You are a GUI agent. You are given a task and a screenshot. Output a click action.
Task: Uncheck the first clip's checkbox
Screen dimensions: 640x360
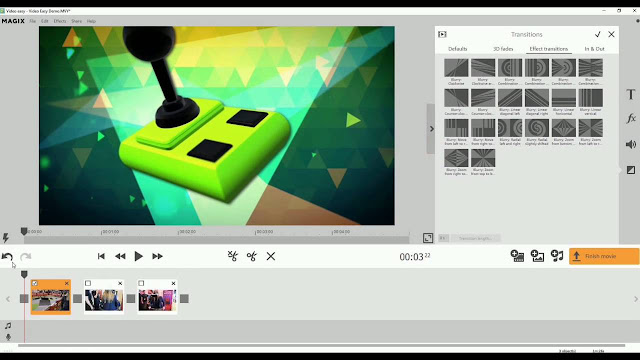pos(35,283)
